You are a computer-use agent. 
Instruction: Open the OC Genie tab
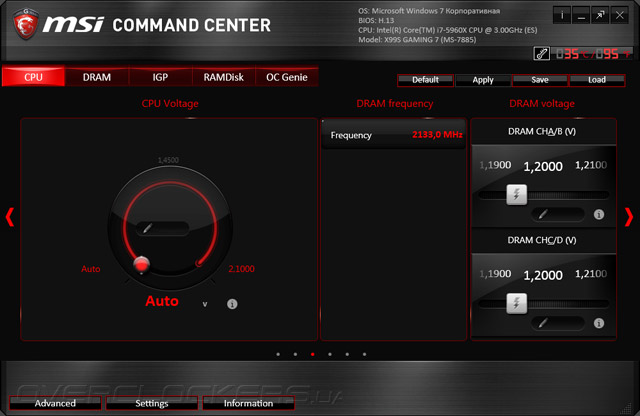click(x=287, y=77)
